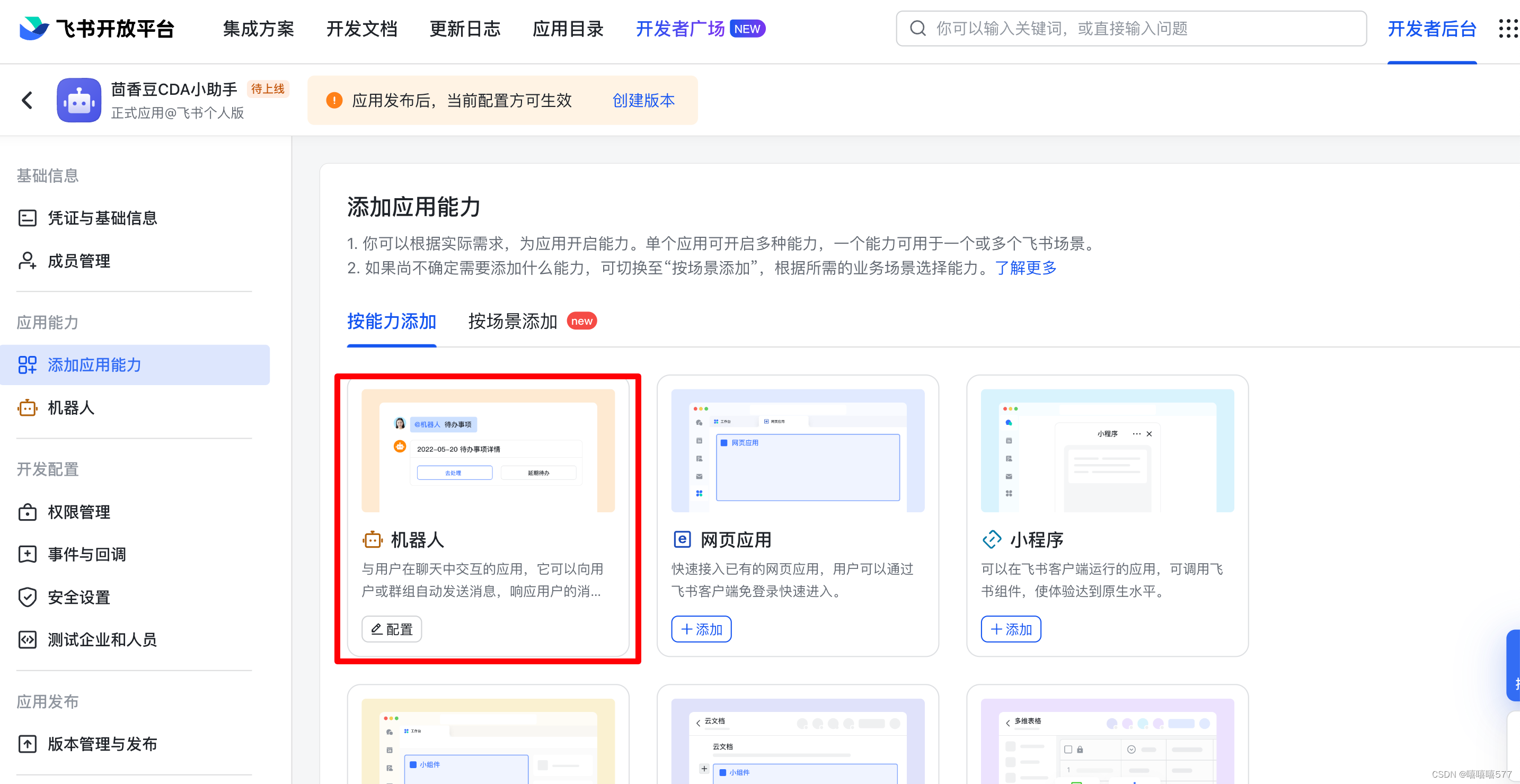Open 成员管理 sidebar item
The image size is (1520, 784).
[x=78, y=261]
